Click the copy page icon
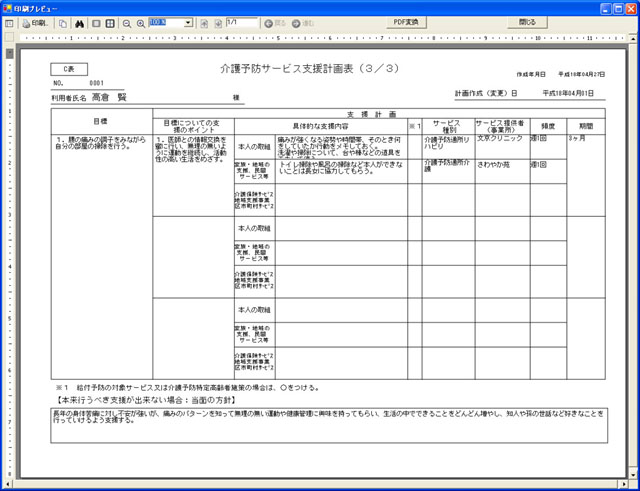This screenshot has width=640, height=491. pyautogui.click(x=63, y=22)
